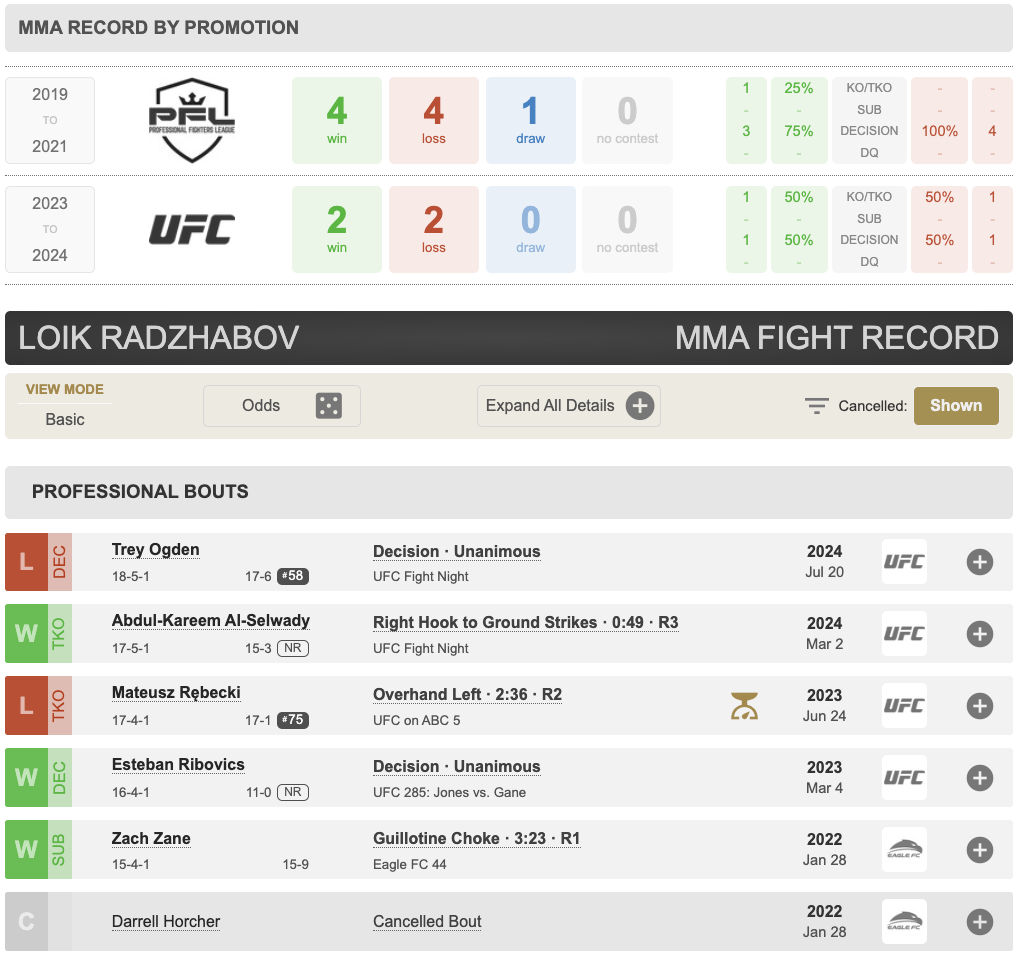Click the green PFL 4 win box
Screen dimensions: 1018x958
pos(337,120)
